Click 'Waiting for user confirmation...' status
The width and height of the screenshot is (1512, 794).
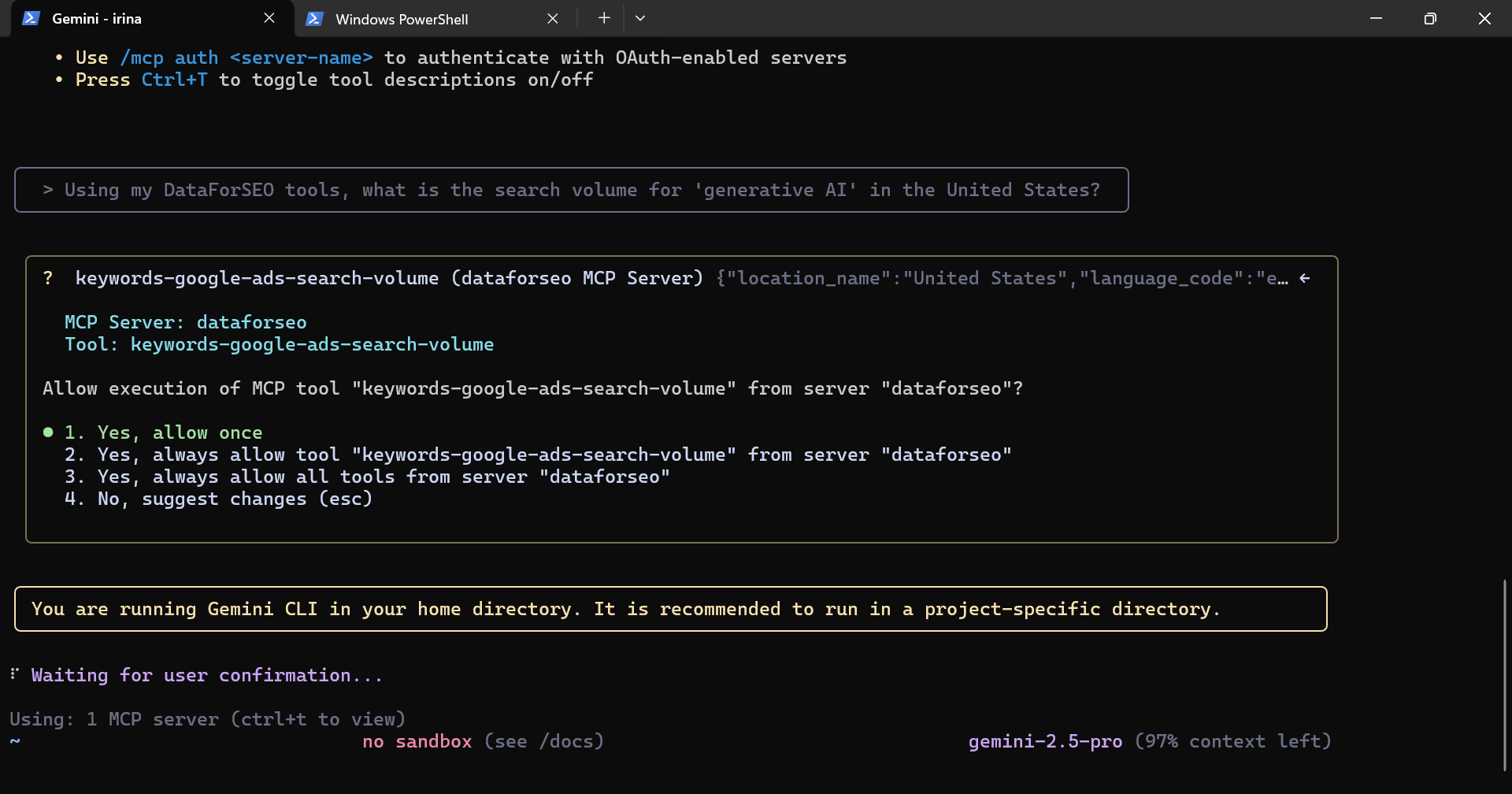pos(206,675)
